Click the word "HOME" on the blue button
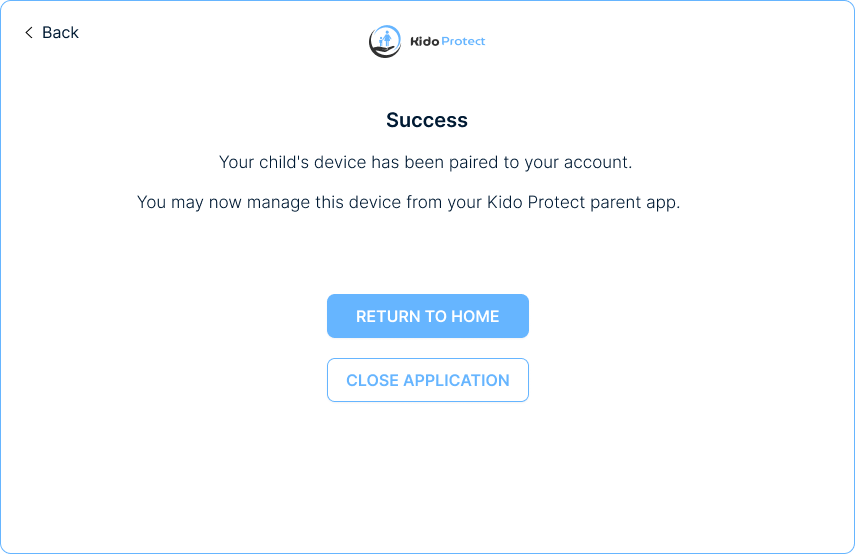This screenshot has height=554, width=855. tap(475, 316)
